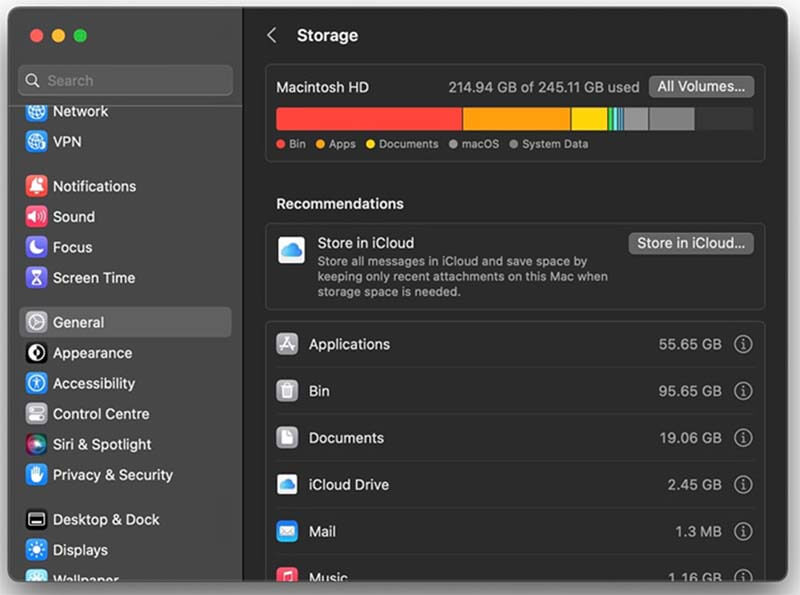Click the Mail envelope icon in storage list

[287, 531]
